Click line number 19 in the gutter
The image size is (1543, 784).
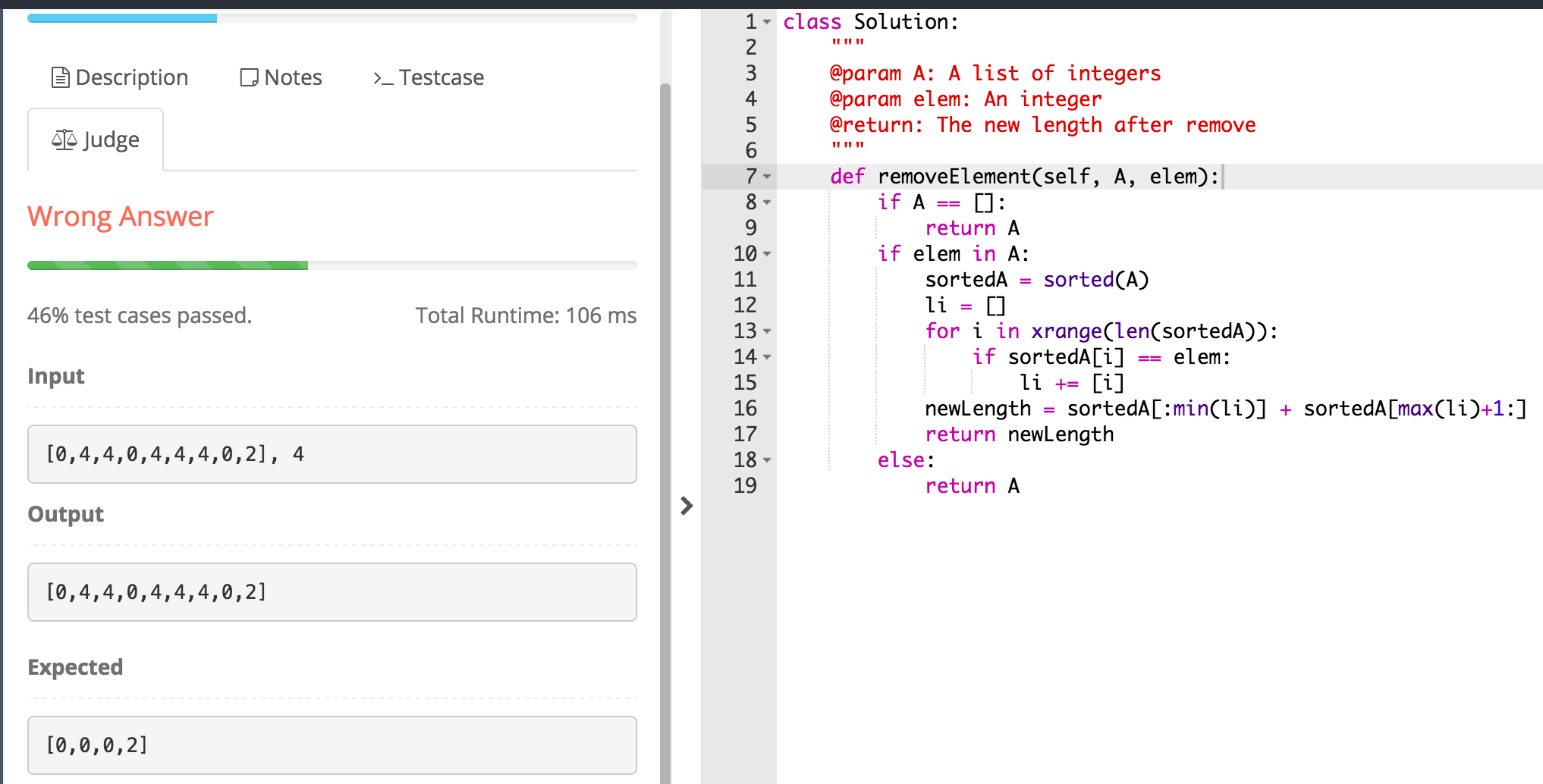745,486
